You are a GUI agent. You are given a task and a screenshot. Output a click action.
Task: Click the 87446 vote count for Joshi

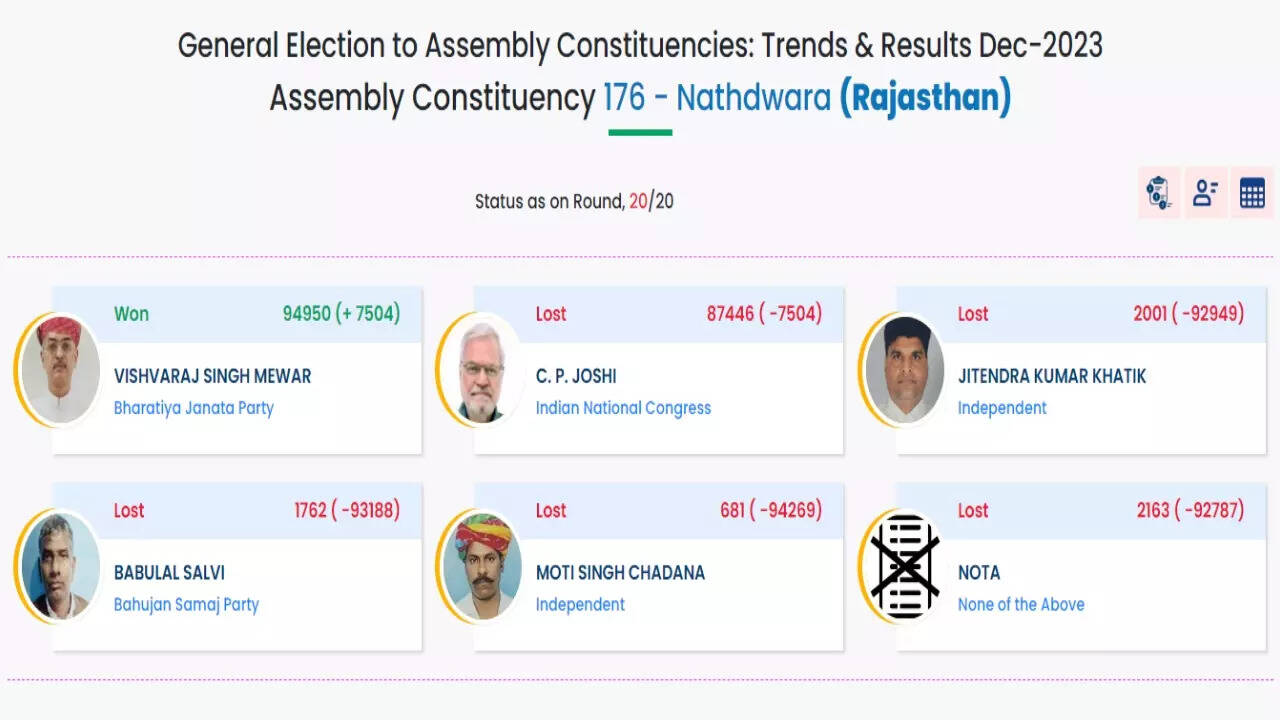(729, 314)
